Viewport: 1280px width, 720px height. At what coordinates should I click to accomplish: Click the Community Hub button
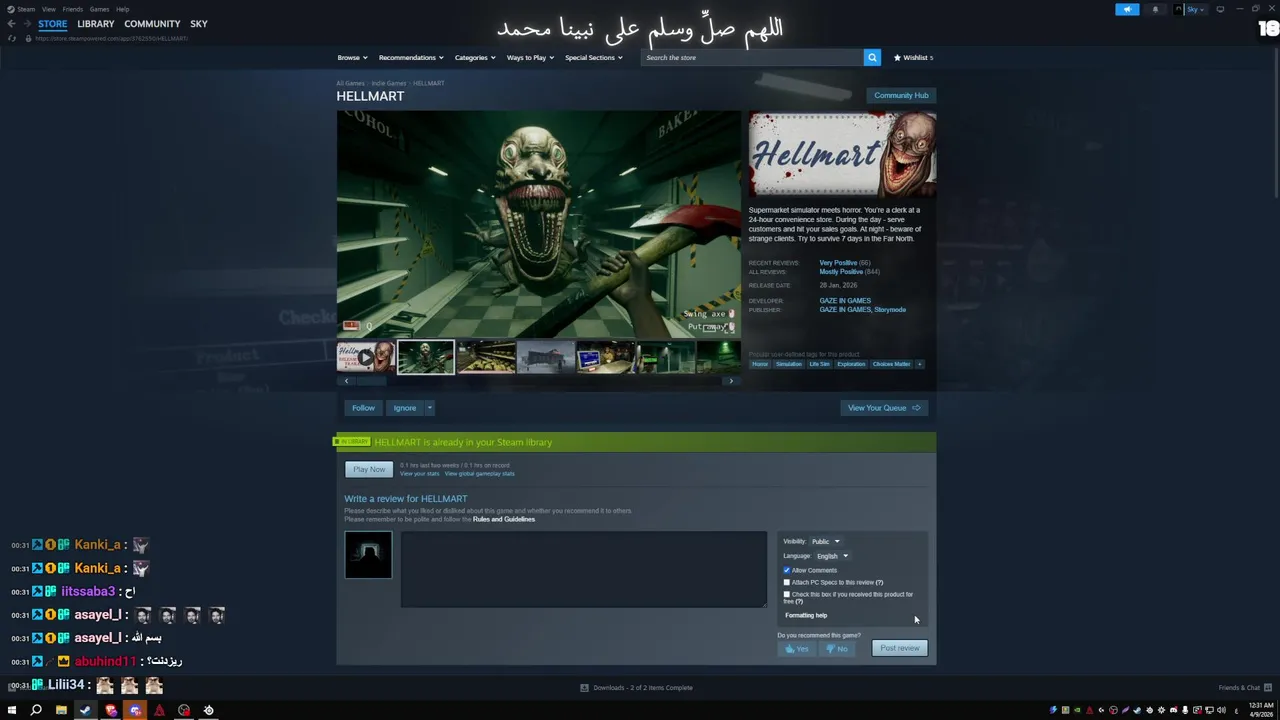pos(901,95)
